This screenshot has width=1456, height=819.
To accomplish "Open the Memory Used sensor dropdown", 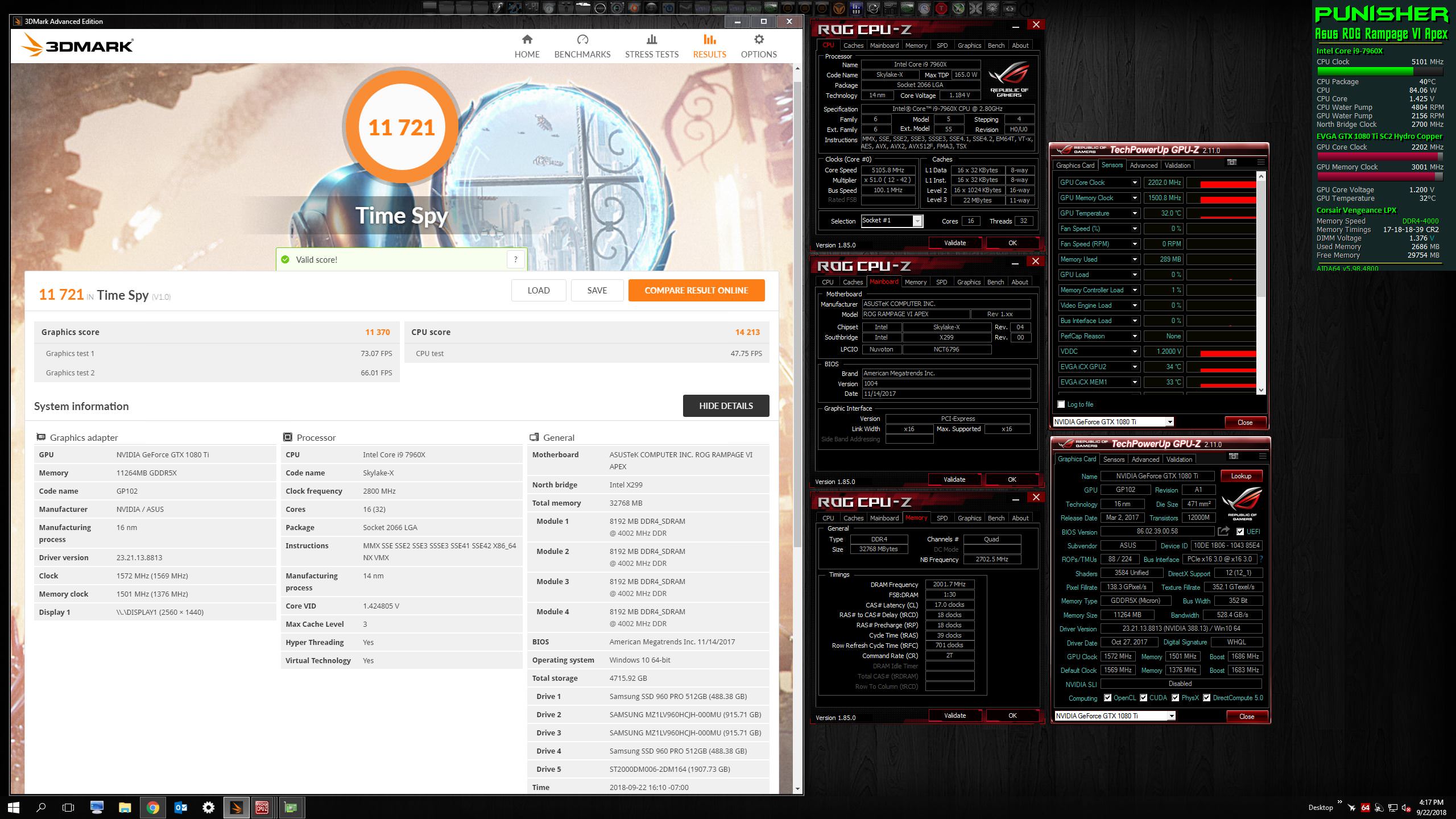I will [1135, 259].
